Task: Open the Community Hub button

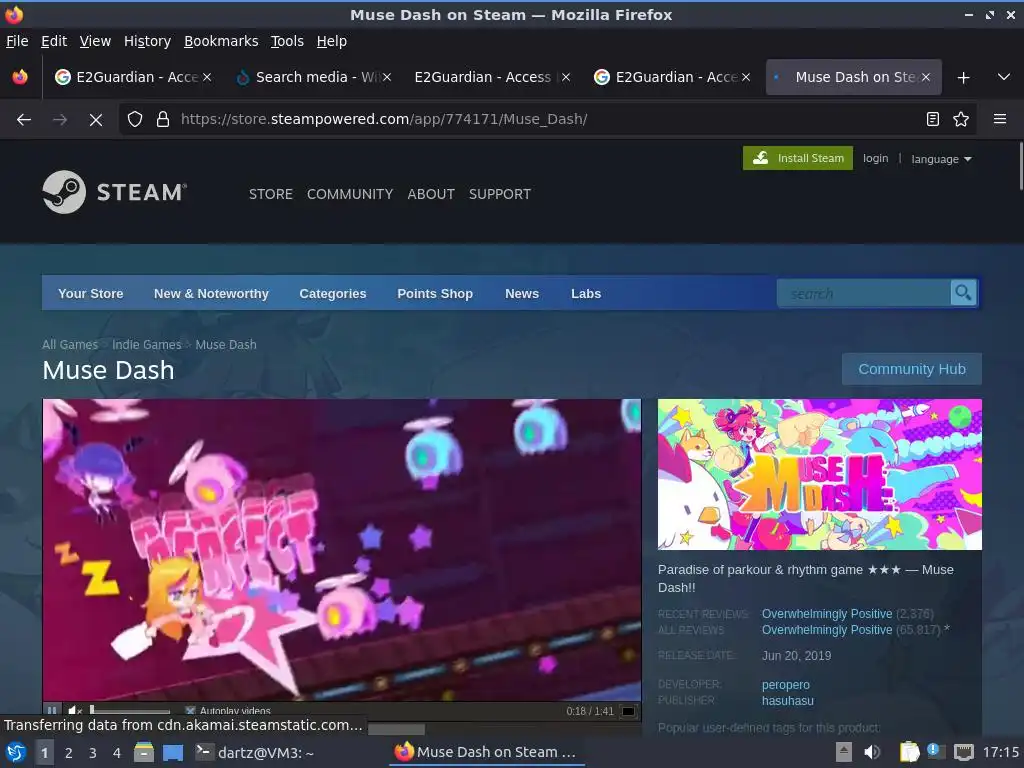Action: click(x=912, y=369)
